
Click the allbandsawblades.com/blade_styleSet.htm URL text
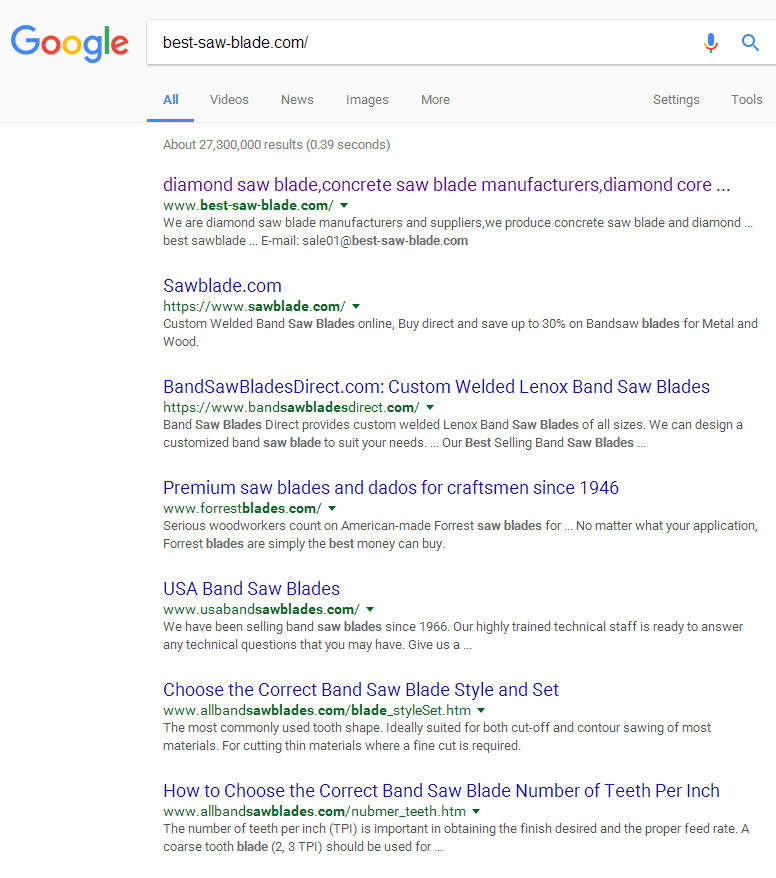[x=317, y=711]
